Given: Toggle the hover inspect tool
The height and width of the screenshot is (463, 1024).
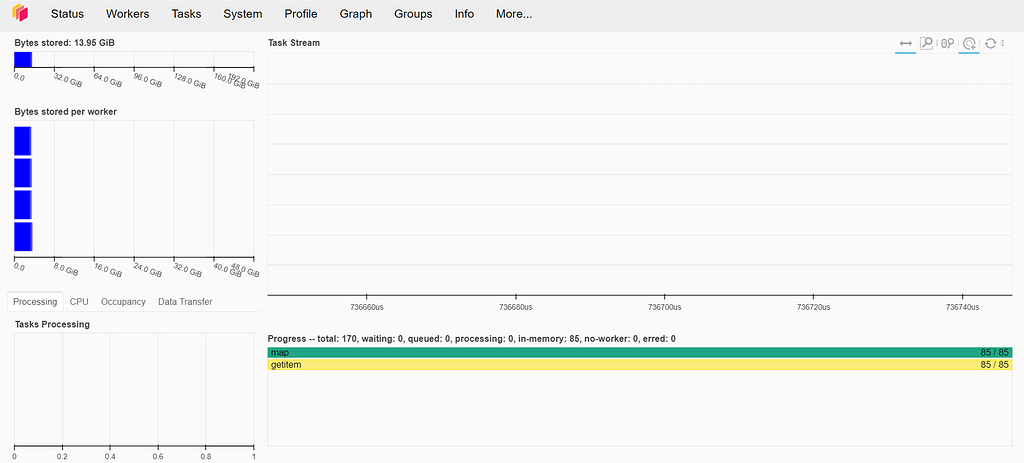Looking at the screenshot, I should point(968,44).
